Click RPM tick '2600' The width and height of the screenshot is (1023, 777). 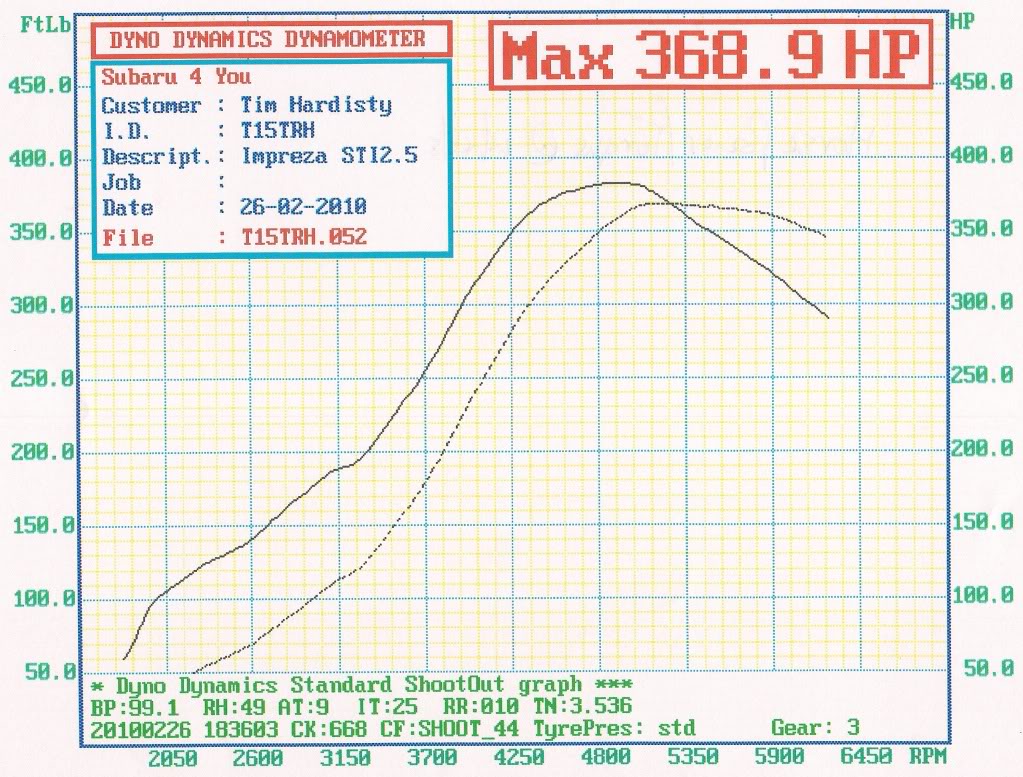click(x=258, y=758)
